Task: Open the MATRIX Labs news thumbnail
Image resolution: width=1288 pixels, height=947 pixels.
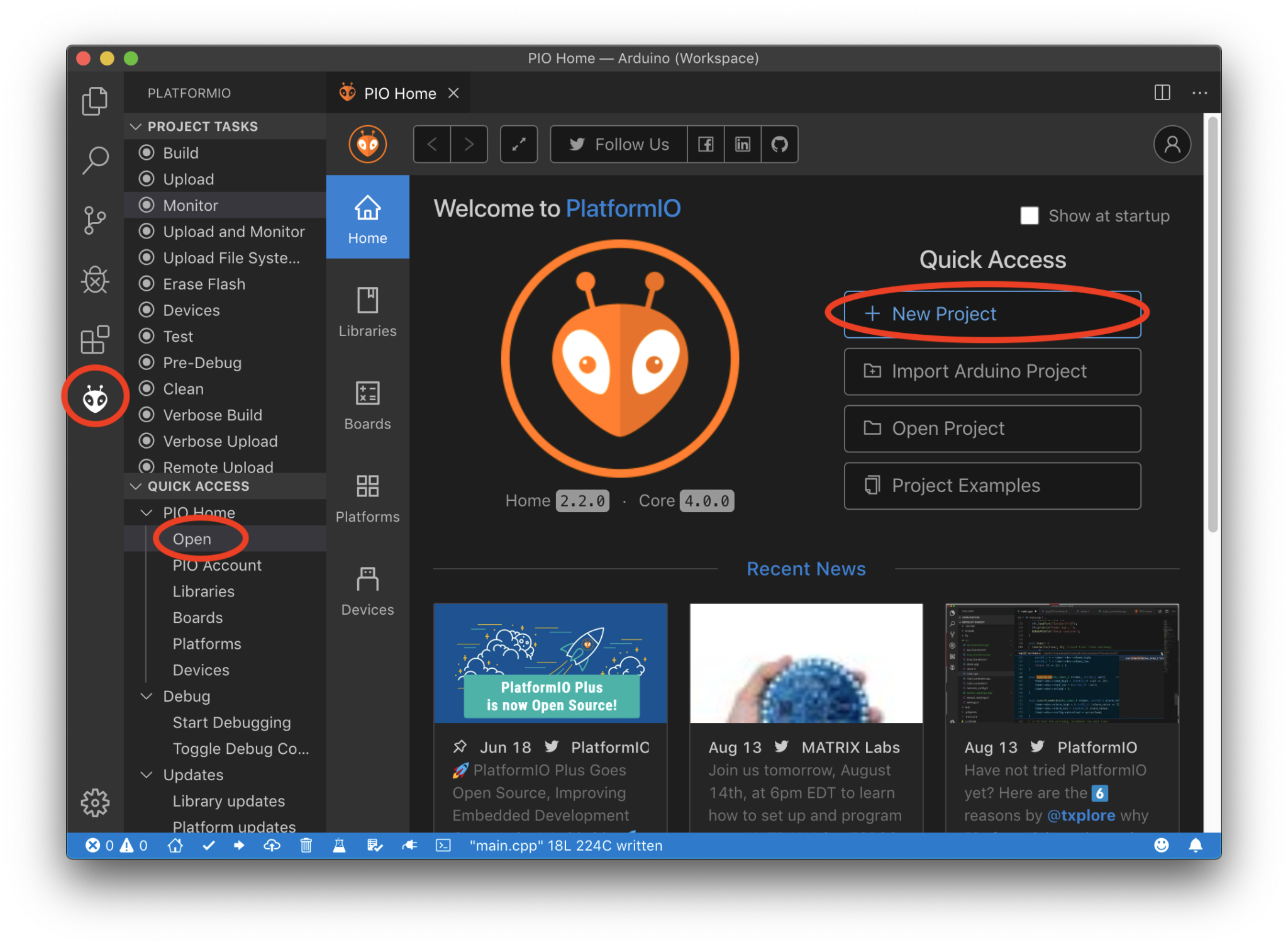Action: [806, 663]
